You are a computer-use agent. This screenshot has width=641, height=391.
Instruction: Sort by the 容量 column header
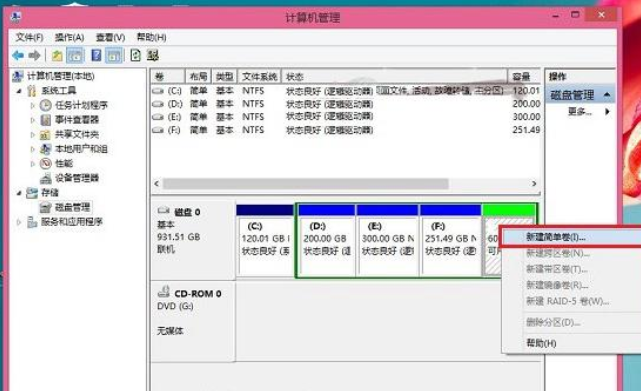tap(524, 76)
